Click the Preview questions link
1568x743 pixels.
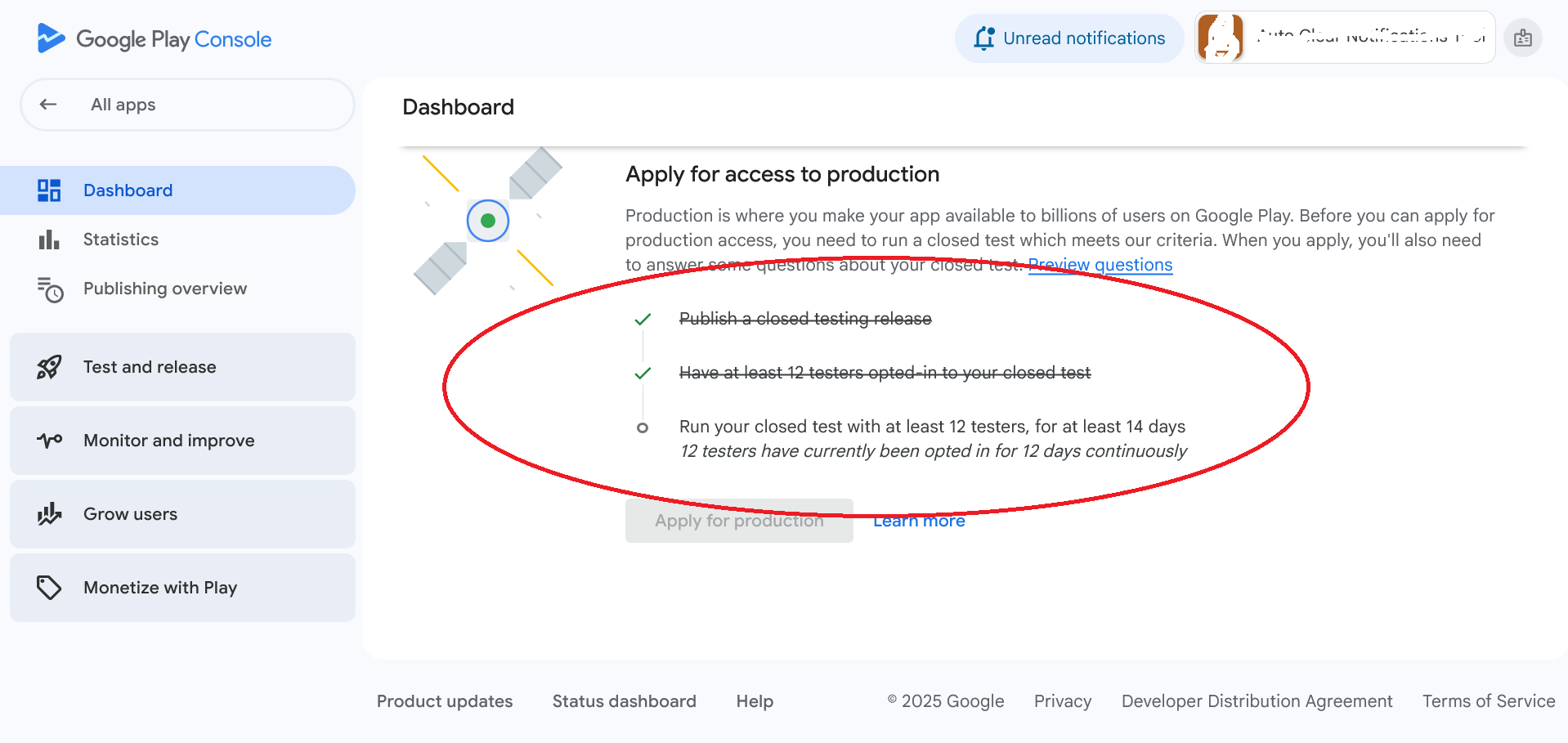[1100, 265]
